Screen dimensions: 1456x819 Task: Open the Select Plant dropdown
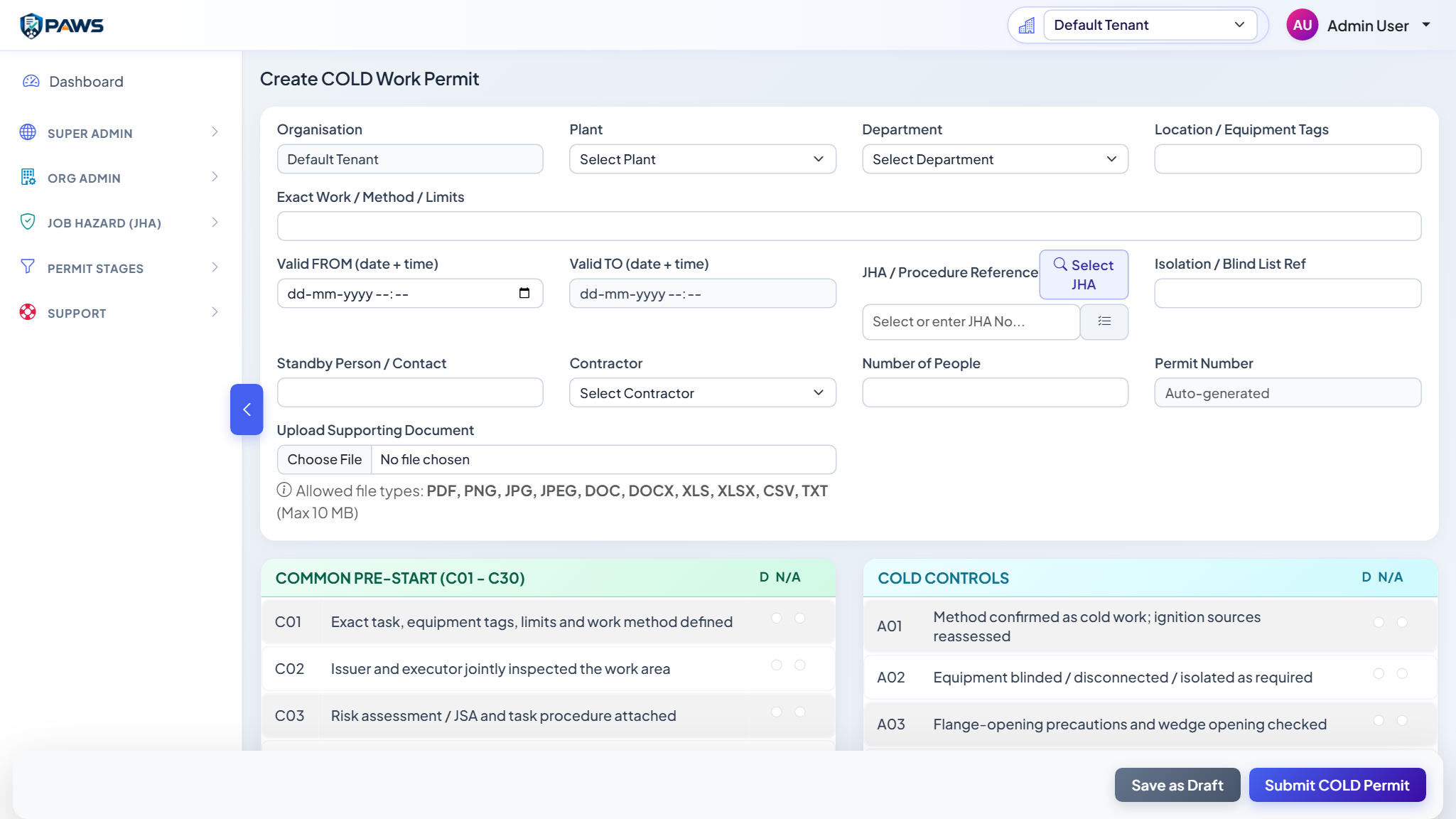[702, 159]
